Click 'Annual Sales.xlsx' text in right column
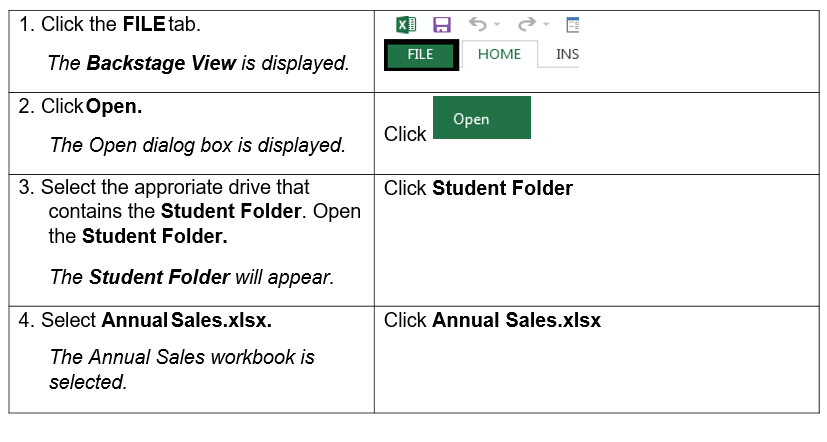Screen dimensions: 827x442 pos(516,321)
